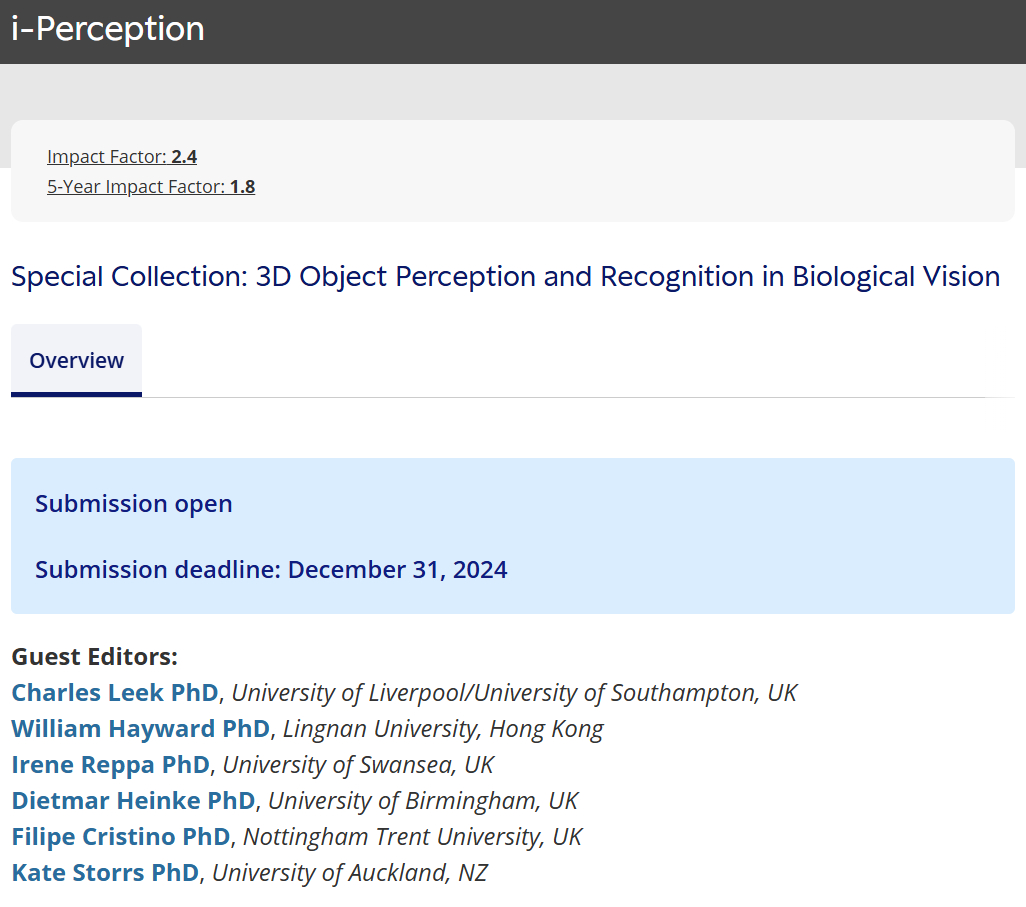The width and height of the screenshot is (1026, 907).
Task: Click the Lingnan University, Hong Kong affiliation
Action: tap(443, 729)
